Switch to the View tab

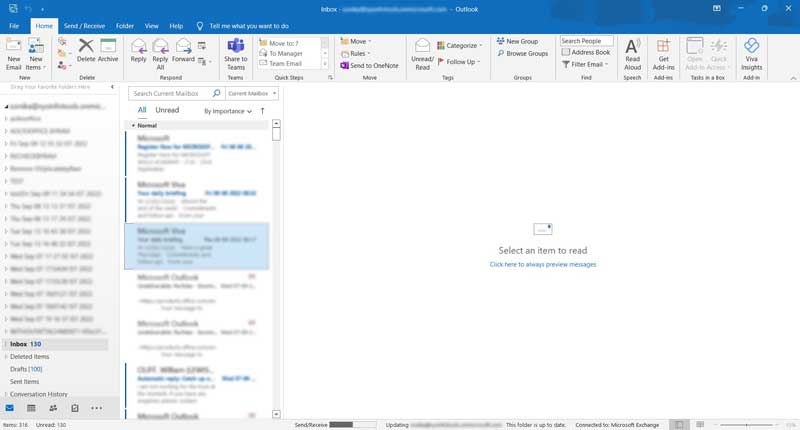click(x=152, y=26)
